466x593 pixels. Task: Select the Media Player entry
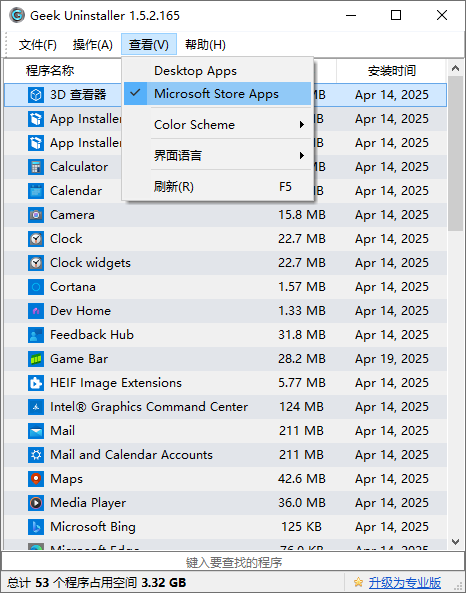pos(88,503)
